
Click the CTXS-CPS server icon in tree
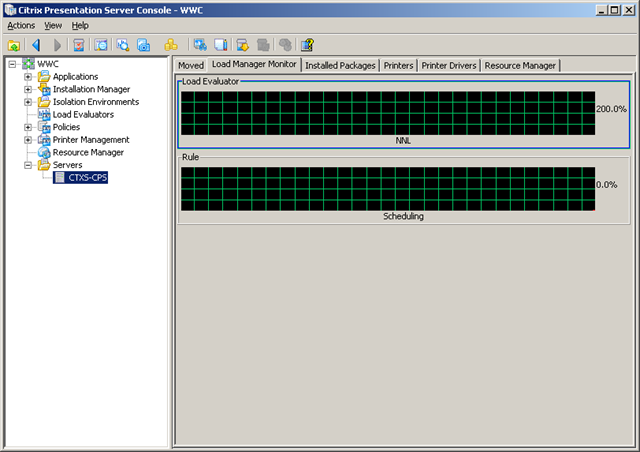pyautogui.click(x=60, y=178)
